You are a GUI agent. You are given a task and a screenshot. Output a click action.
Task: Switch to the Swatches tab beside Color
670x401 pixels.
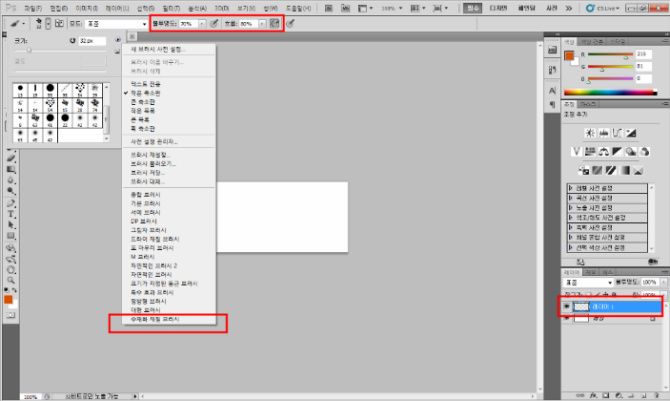(x=592, y=41)
